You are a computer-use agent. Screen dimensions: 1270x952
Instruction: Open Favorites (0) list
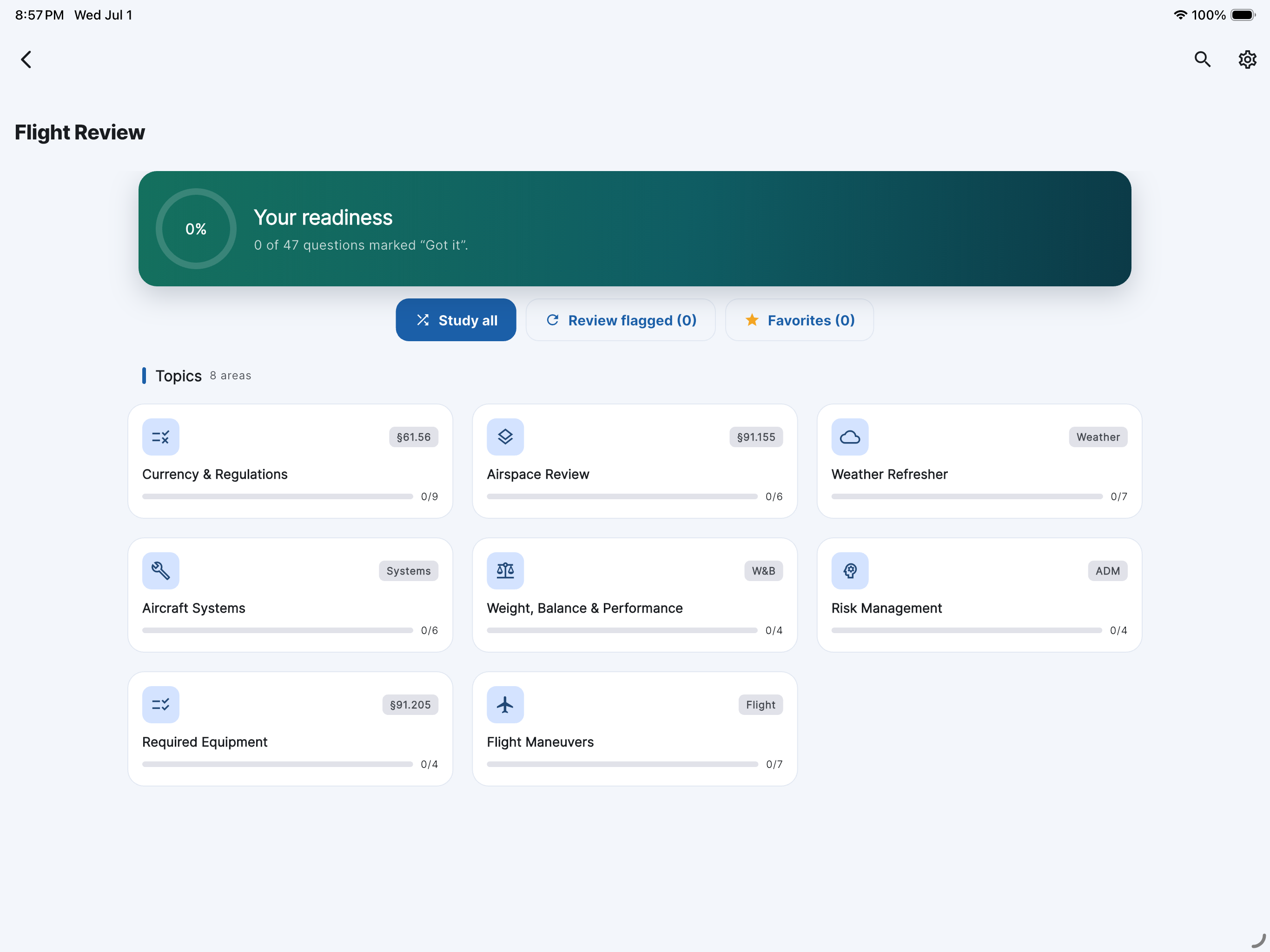coord(799,320)
